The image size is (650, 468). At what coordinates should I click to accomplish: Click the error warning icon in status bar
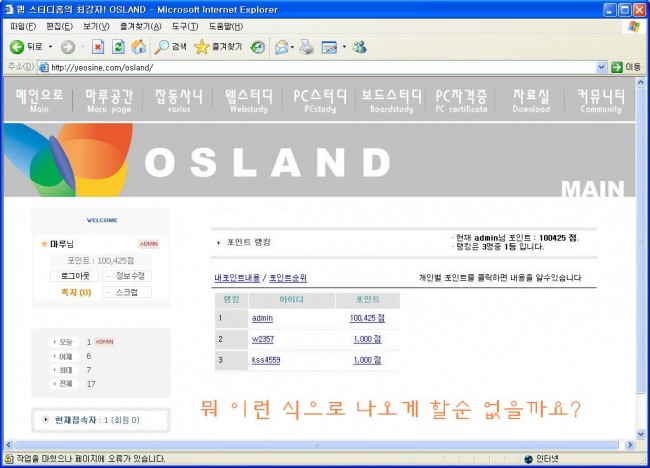tap(8, 458)
